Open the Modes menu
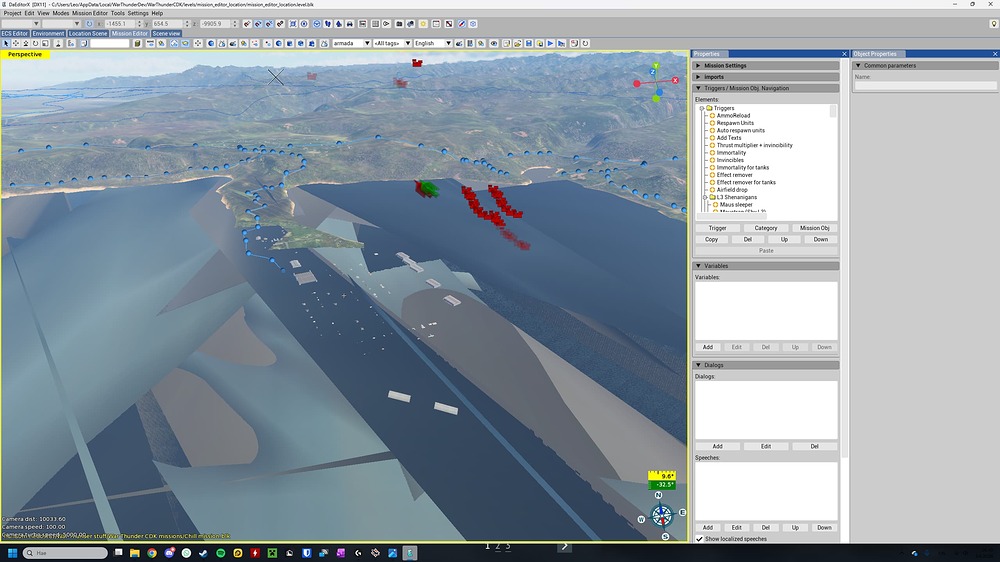The height and width of the screenshot is (562, 1000). (61, 13)
